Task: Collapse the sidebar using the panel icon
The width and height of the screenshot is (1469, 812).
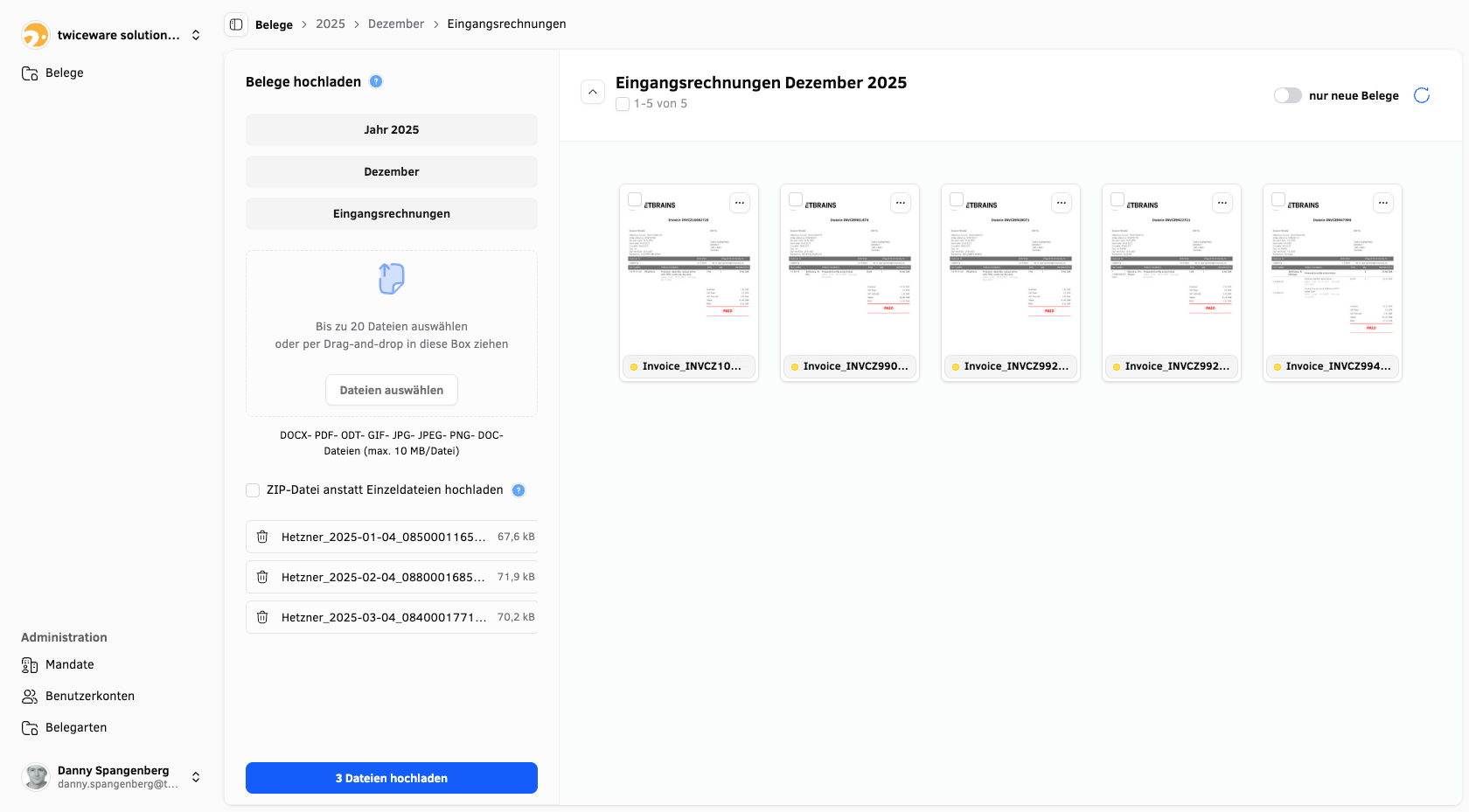Action: click(x=236, y=24)
